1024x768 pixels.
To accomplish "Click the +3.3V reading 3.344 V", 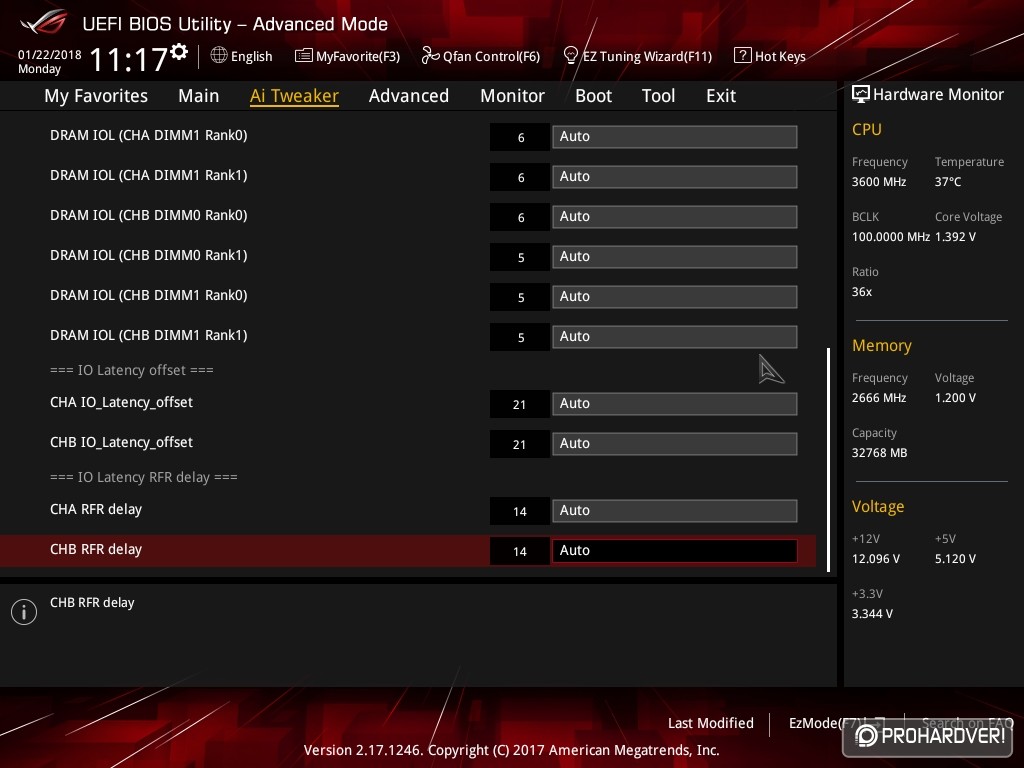I will click(872, 614).
